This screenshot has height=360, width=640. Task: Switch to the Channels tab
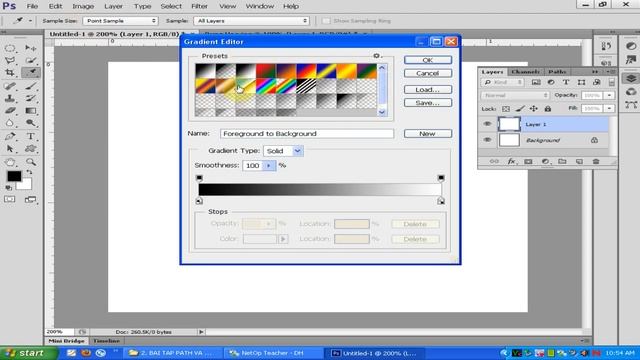525,72
